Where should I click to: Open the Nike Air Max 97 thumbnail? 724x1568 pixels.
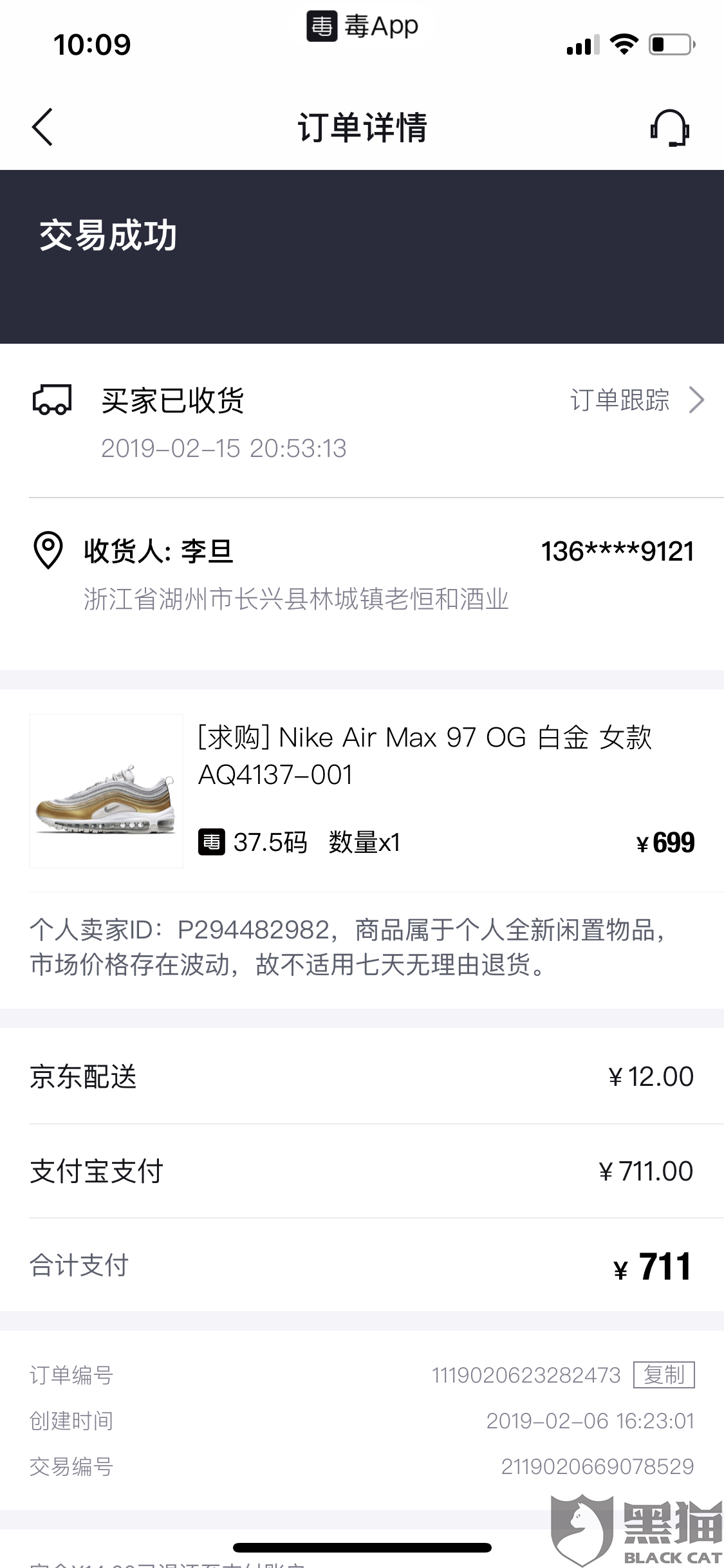pyautogui.click(x=106, y=791)
